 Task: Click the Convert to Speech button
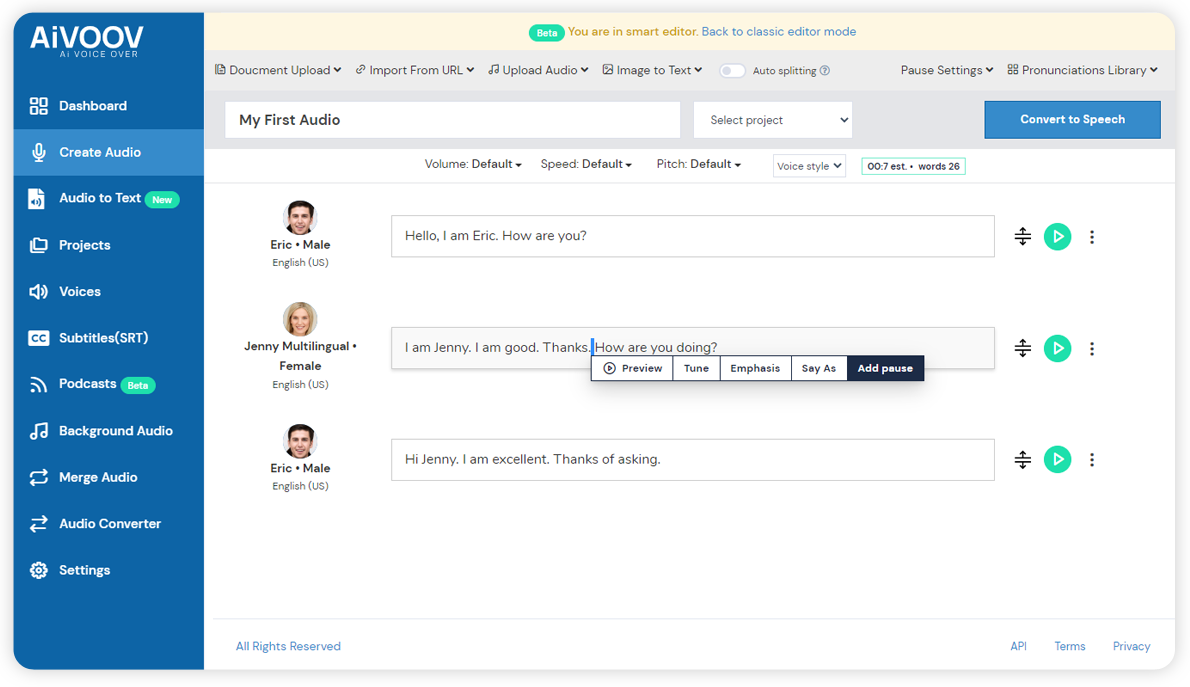click(x=1072, y=119)
